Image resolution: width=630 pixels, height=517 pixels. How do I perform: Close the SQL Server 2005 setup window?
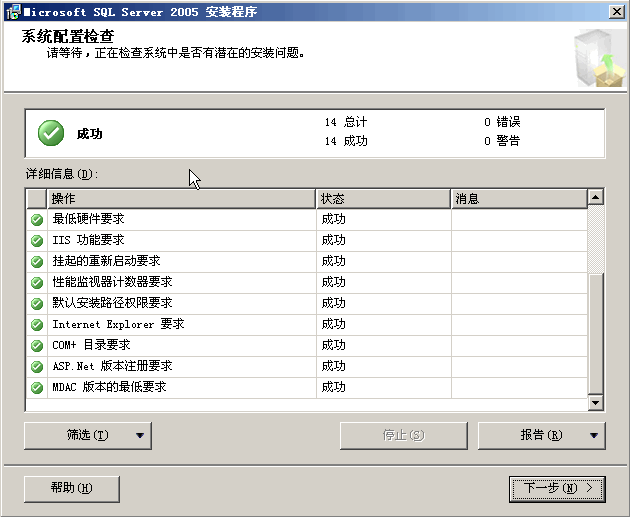[x=616, y=12]
